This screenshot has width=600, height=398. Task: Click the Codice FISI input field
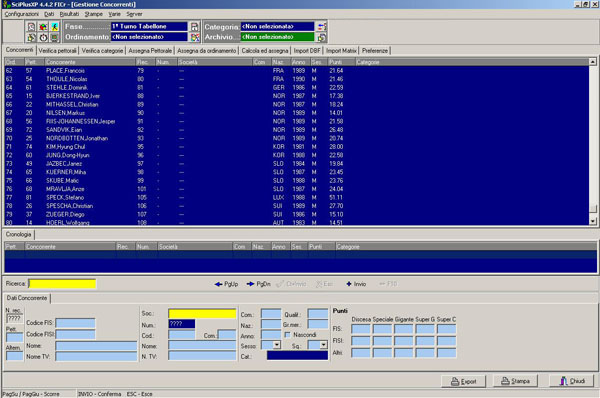click(75, 334)
